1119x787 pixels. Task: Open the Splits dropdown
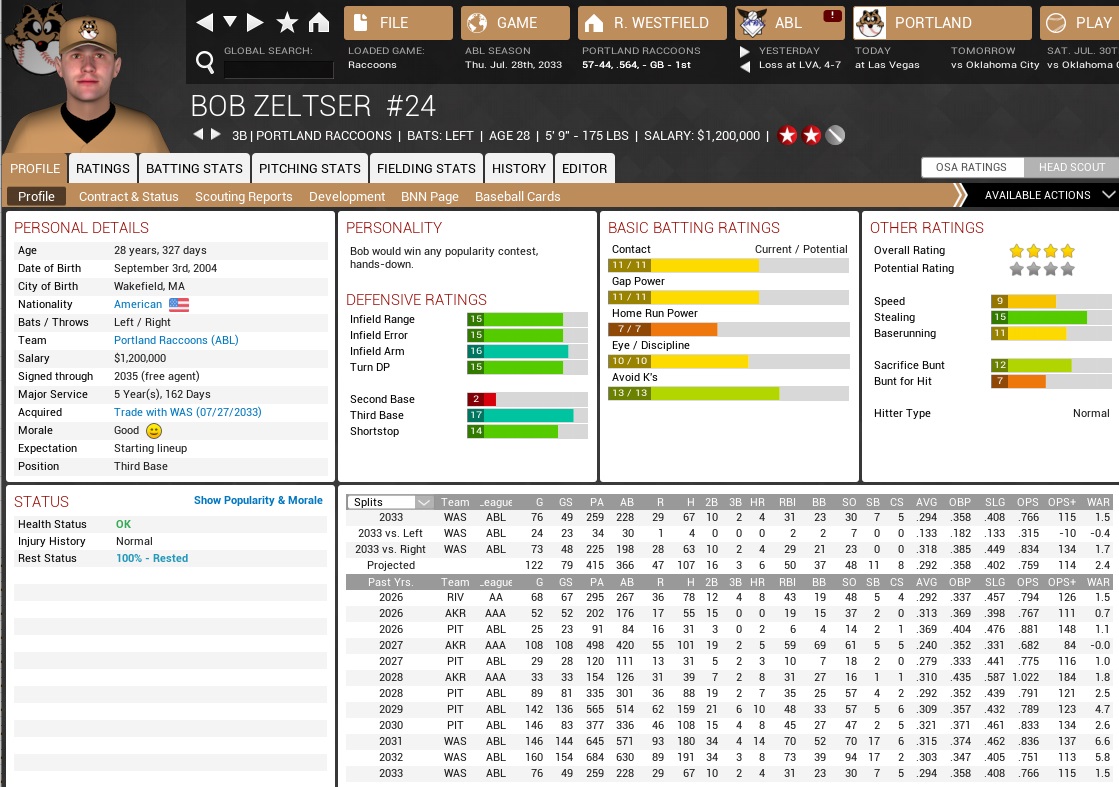point(390,502)
